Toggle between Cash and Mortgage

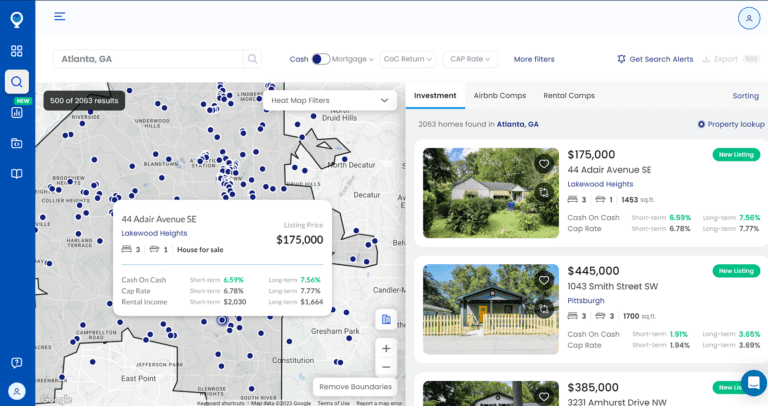pyautogui.click(x=321, y=59)
